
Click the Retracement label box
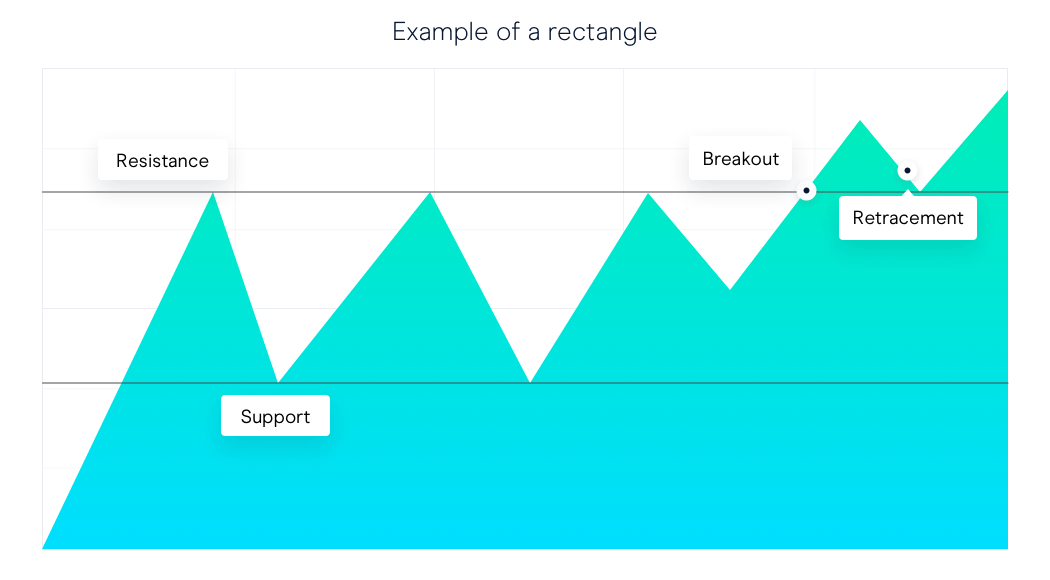907,218
